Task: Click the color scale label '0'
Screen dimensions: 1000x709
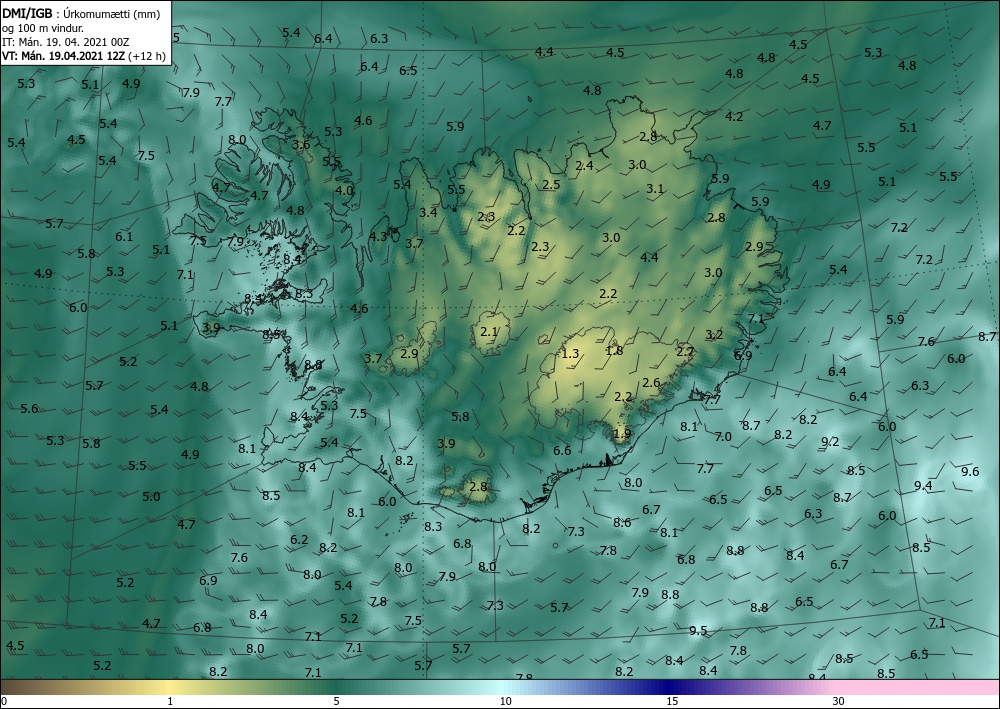Action: (4, 702)
